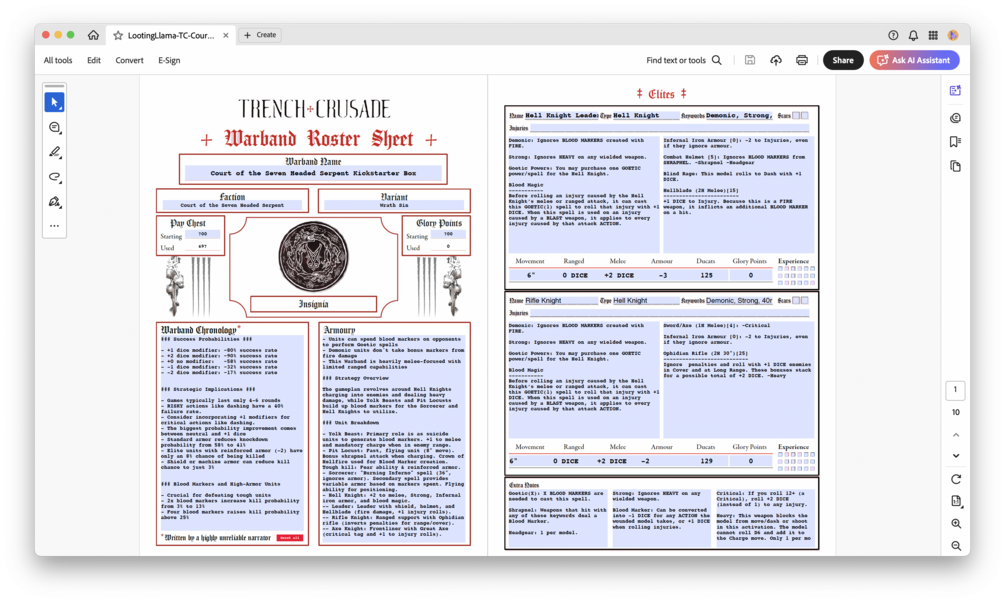This screenshot has width=1005, height=602.
Task: Go to next page chevron
Action: click(956, 456)
